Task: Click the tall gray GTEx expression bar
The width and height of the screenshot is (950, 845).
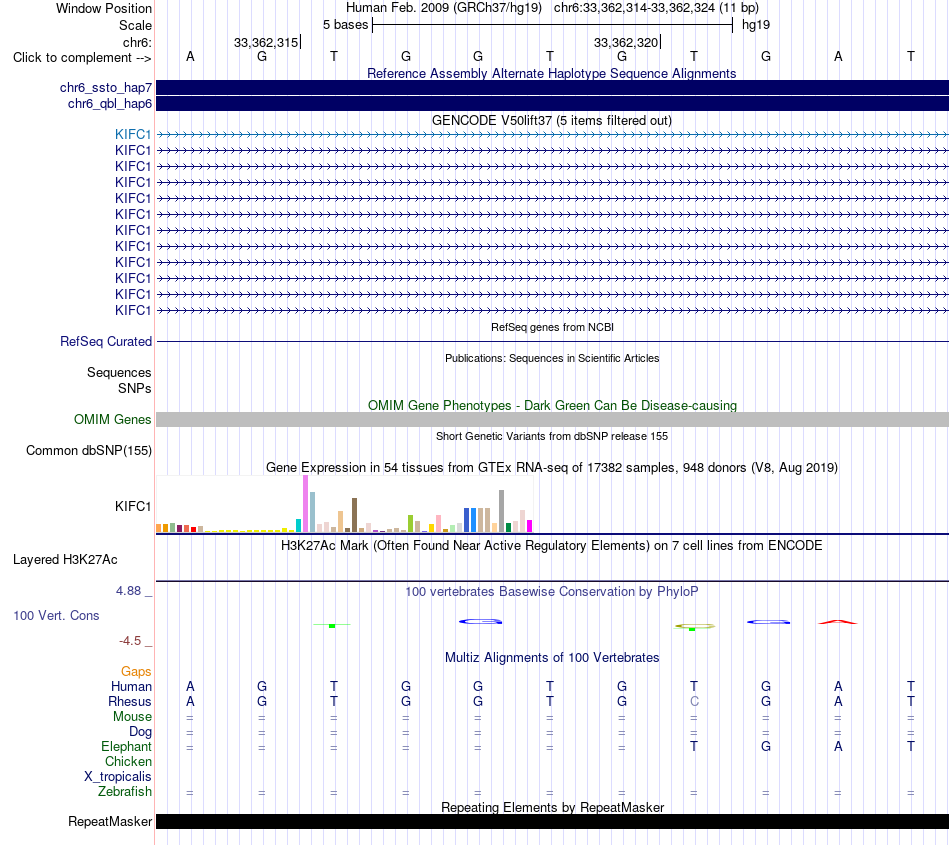Action: pyautogui.click(x=501, y=511)
